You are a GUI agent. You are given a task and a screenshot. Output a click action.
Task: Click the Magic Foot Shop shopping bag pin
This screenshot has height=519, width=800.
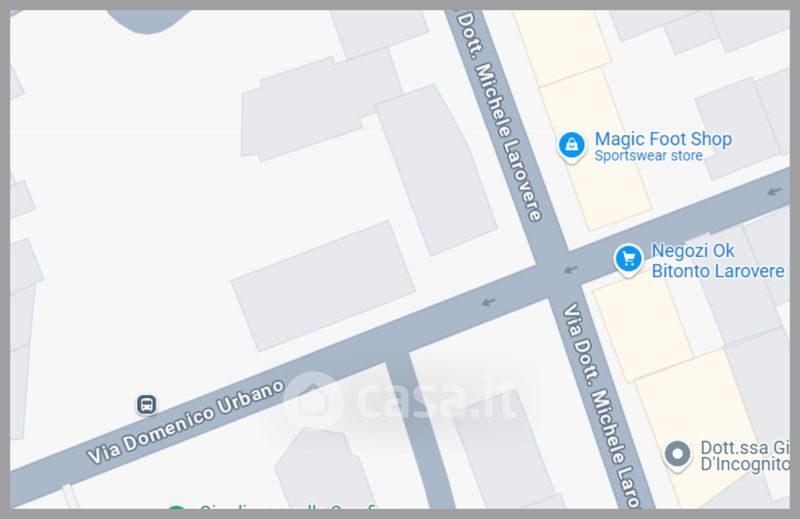(x=571, y=146)
